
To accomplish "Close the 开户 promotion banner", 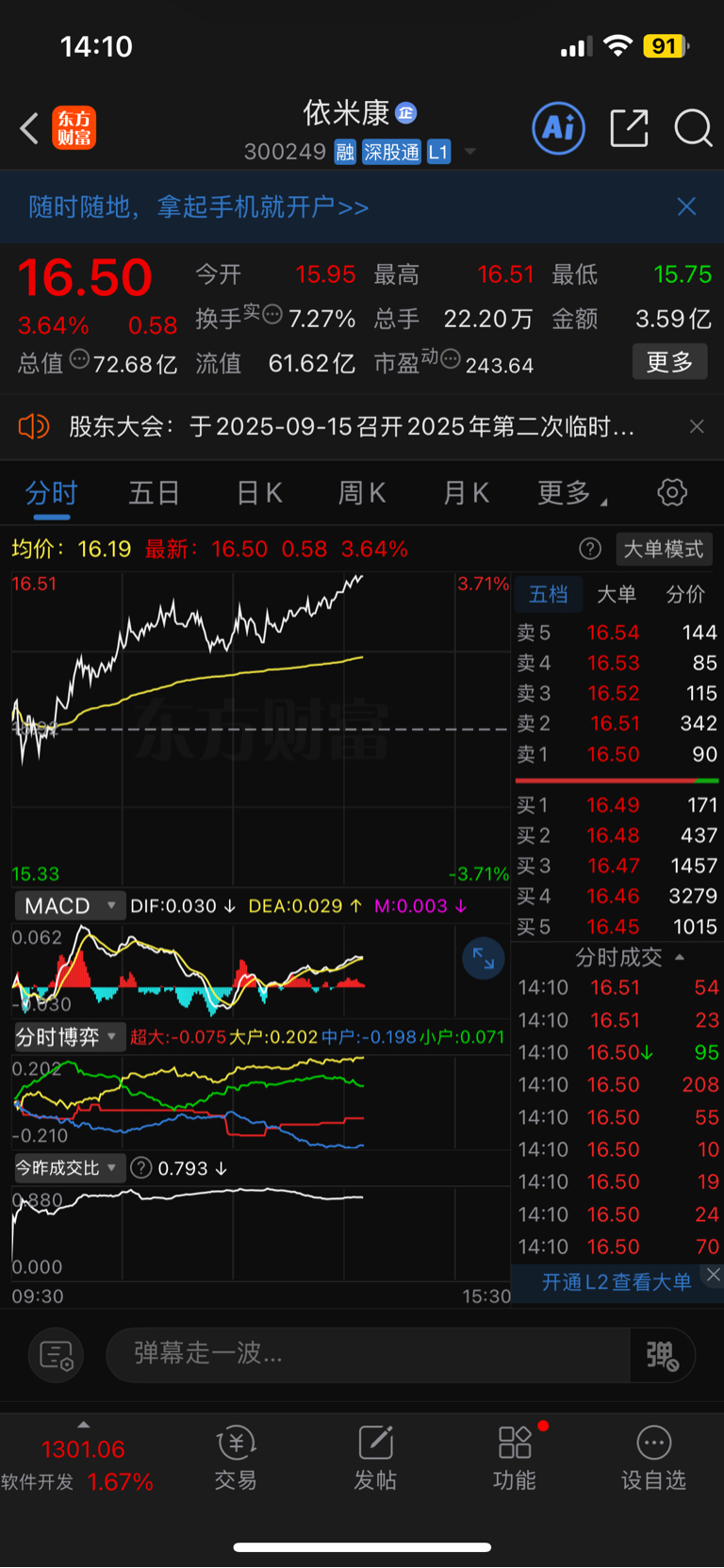I will [x=686, y=206].
